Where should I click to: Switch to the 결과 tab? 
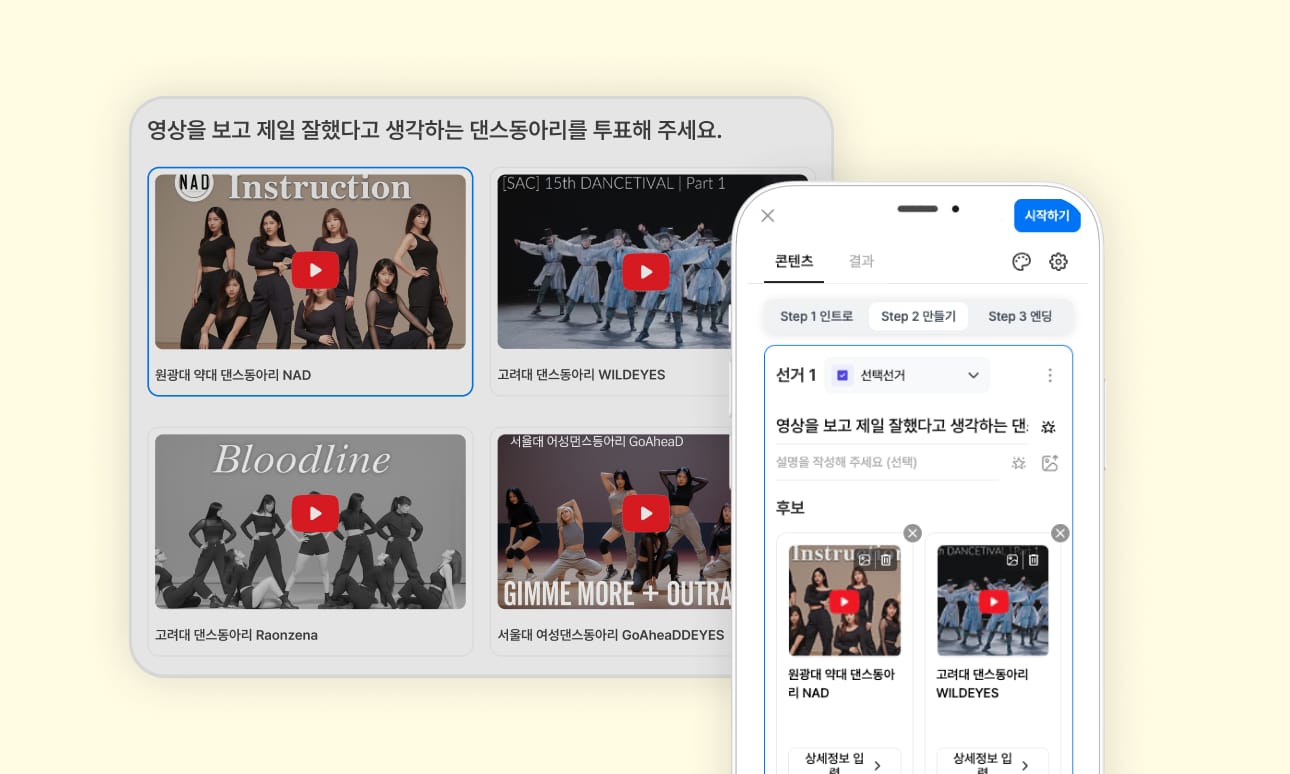click(861, 261)
